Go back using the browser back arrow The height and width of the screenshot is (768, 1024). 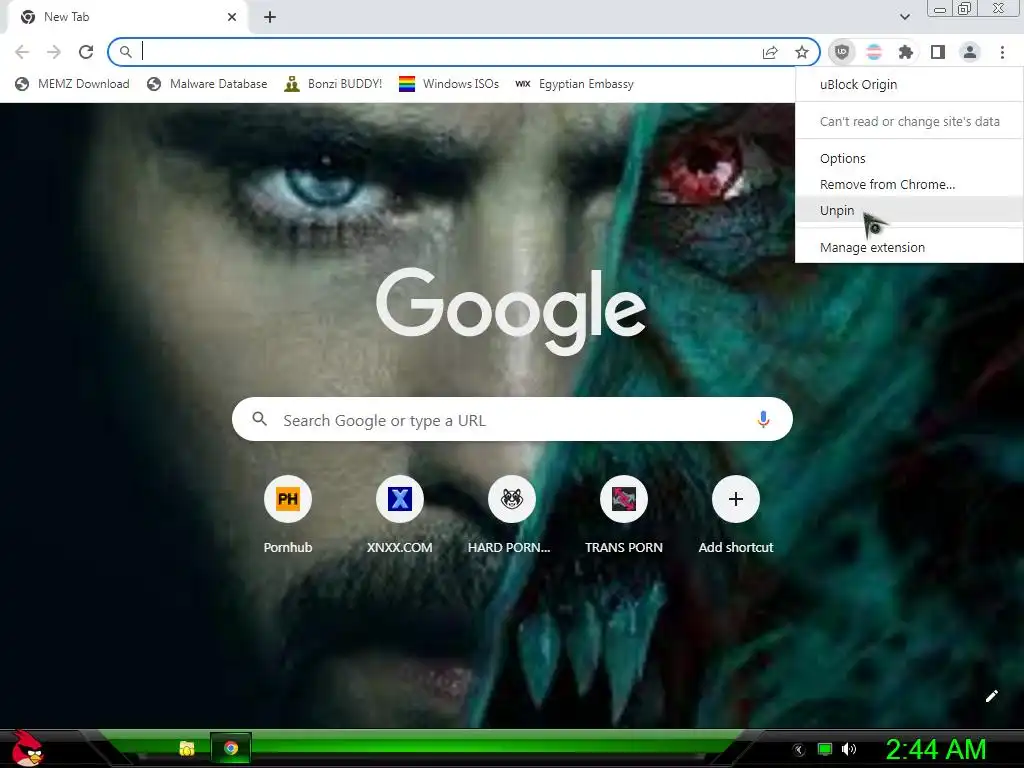click(22, 52)
